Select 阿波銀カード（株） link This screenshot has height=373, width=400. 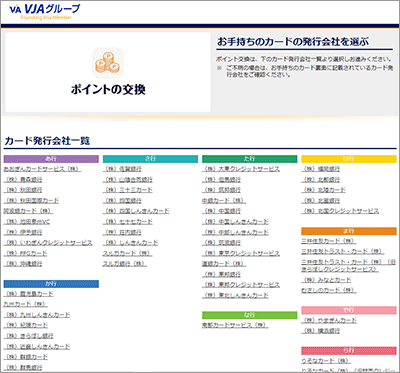tap(28, 211)
